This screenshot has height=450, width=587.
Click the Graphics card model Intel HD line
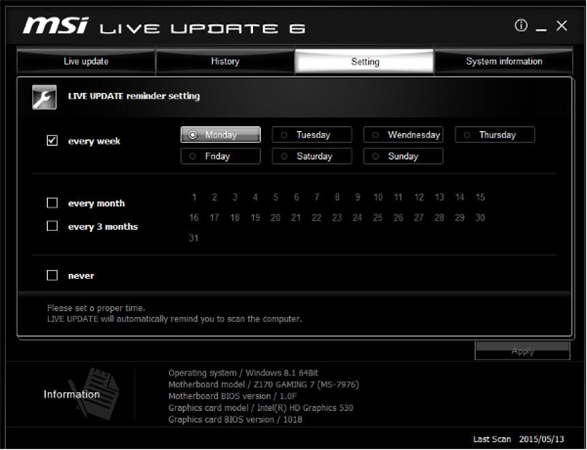(261, 408)
